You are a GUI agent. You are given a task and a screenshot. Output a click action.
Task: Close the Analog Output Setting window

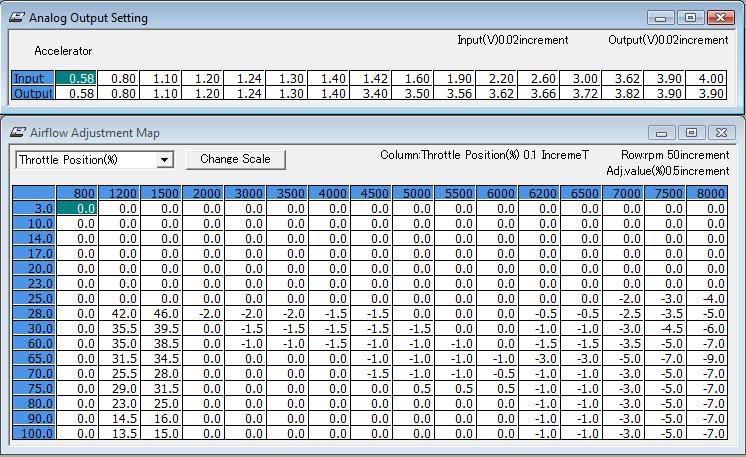721,18
